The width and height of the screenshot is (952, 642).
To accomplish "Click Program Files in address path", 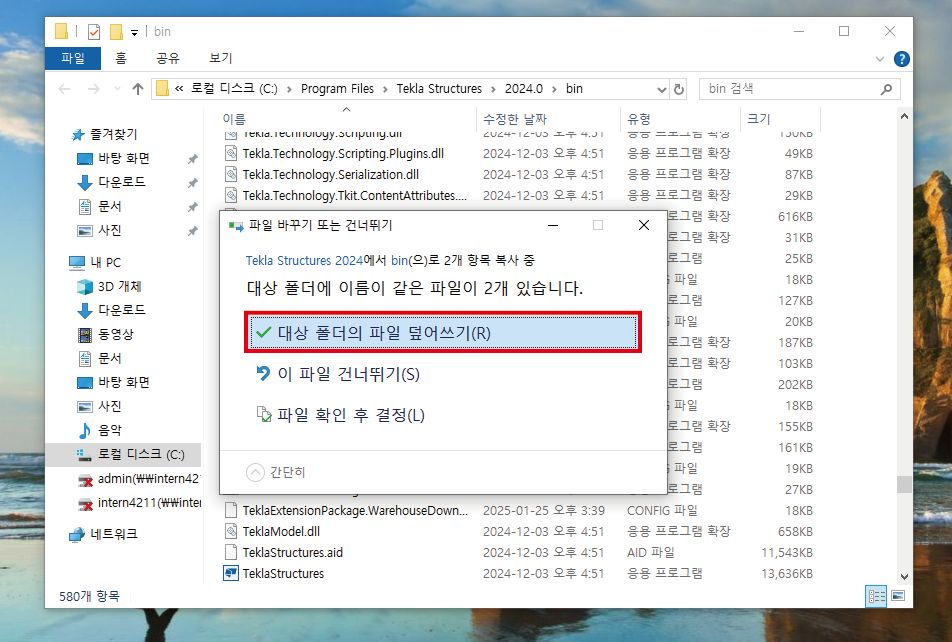I will [x=338, y=89].
